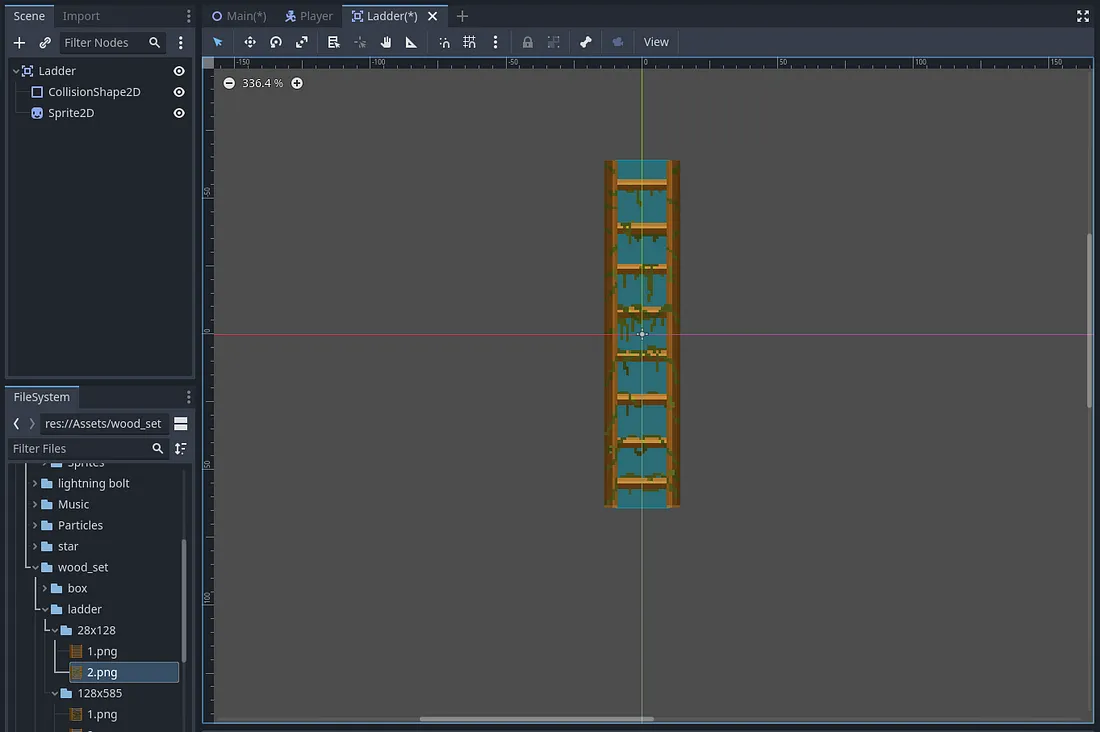This screenshot has height=732, width=1100.
Task: Open the Player scene tab
Action: pyautogui.click(x=309, y=15)
